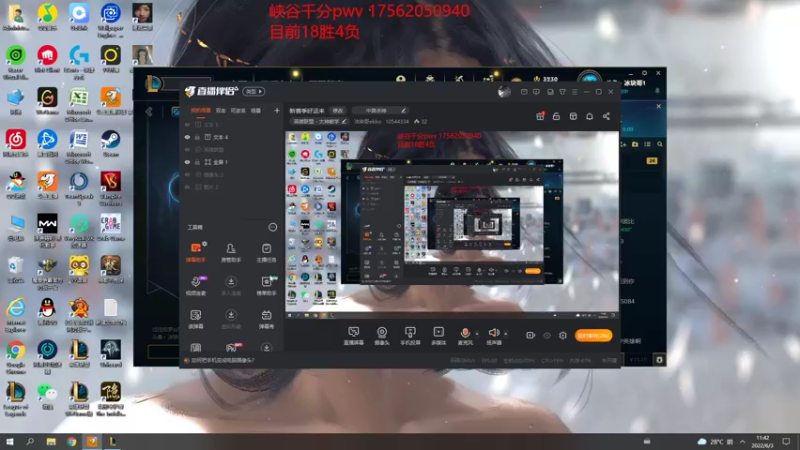Viewport: 800px width, 450px height.
Task: Select the 全屏 1 layer row
Action: click(232, 162)
